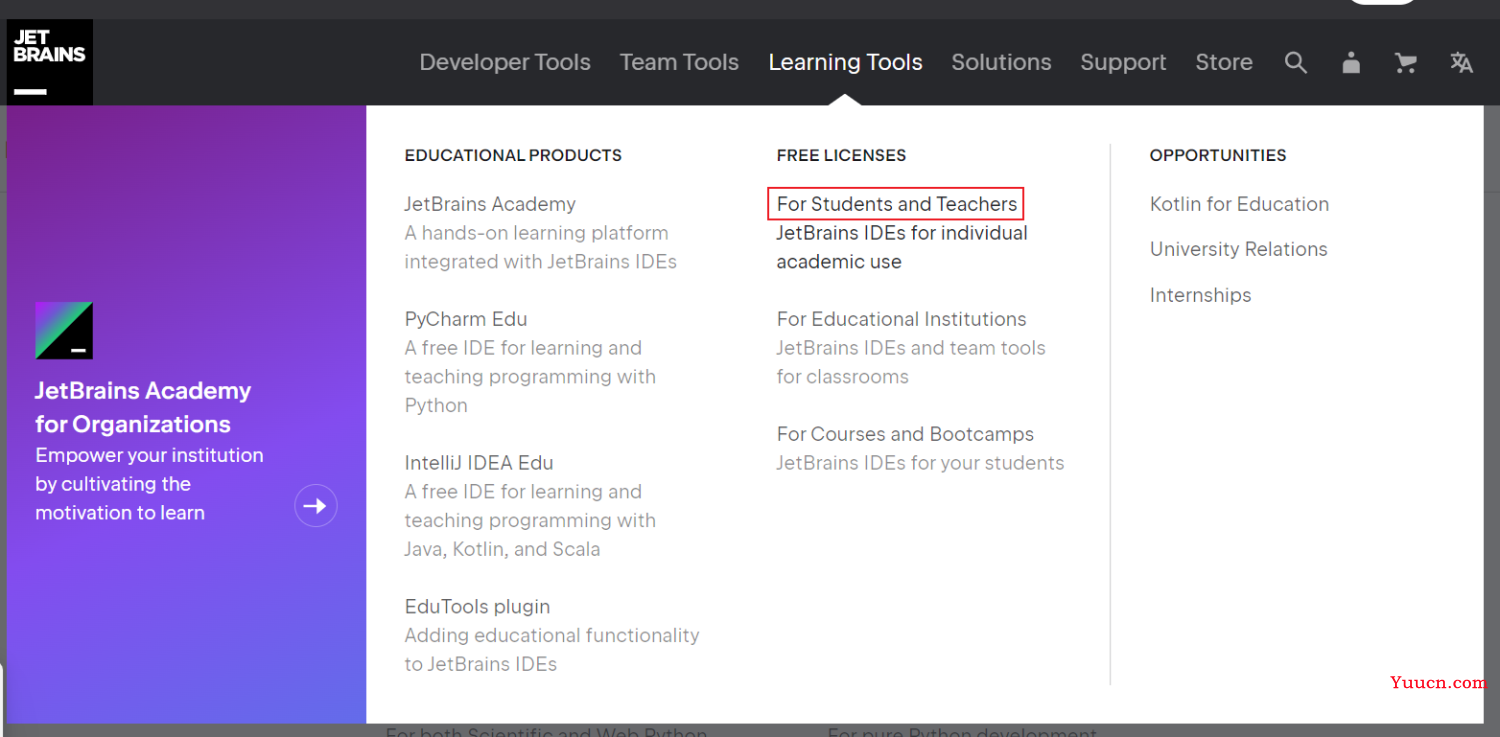Image resolution: width=1500 pixels, height=737 pixels.
Task: Click the JetBrains logo
Action: coord(50,62)
